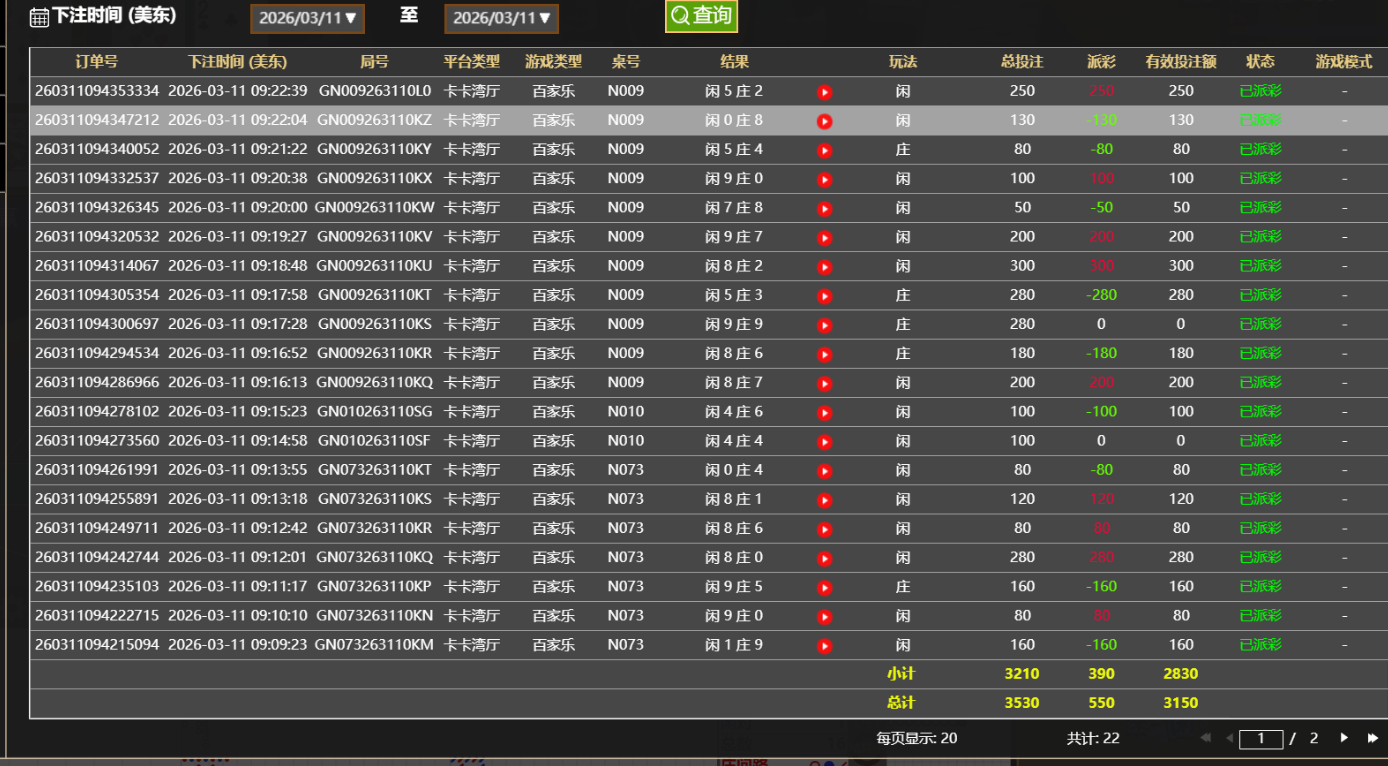Play video replay for round GN009263110KZ

pyautogui.click(x=824, y=121)
